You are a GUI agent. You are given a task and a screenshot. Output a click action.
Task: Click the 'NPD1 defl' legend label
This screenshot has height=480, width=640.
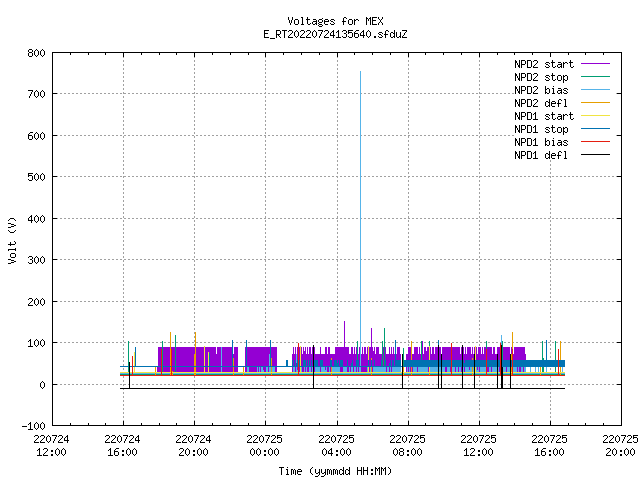tap(541, 155)
